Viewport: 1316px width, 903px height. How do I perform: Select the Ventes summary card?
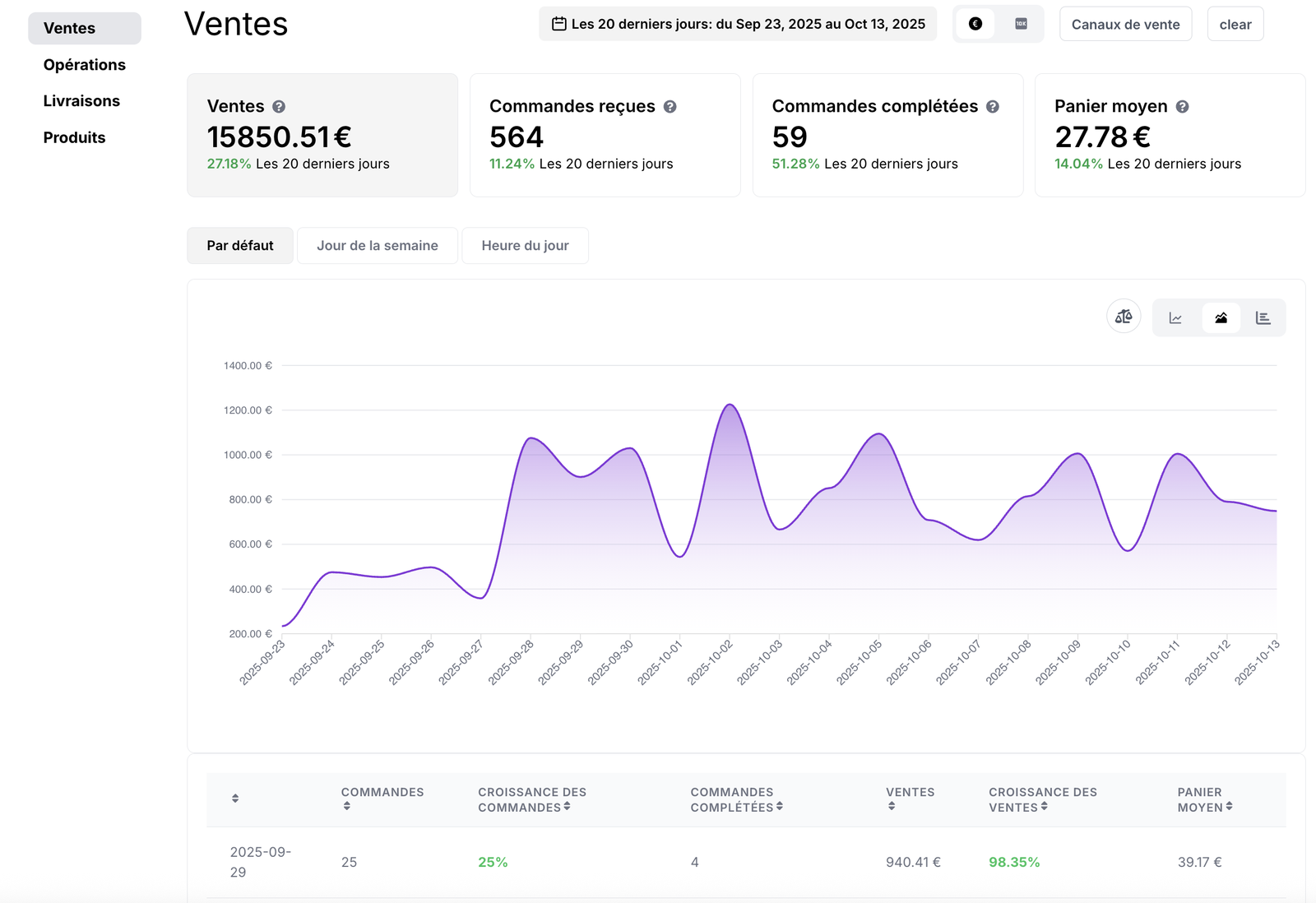pos(322,135)
